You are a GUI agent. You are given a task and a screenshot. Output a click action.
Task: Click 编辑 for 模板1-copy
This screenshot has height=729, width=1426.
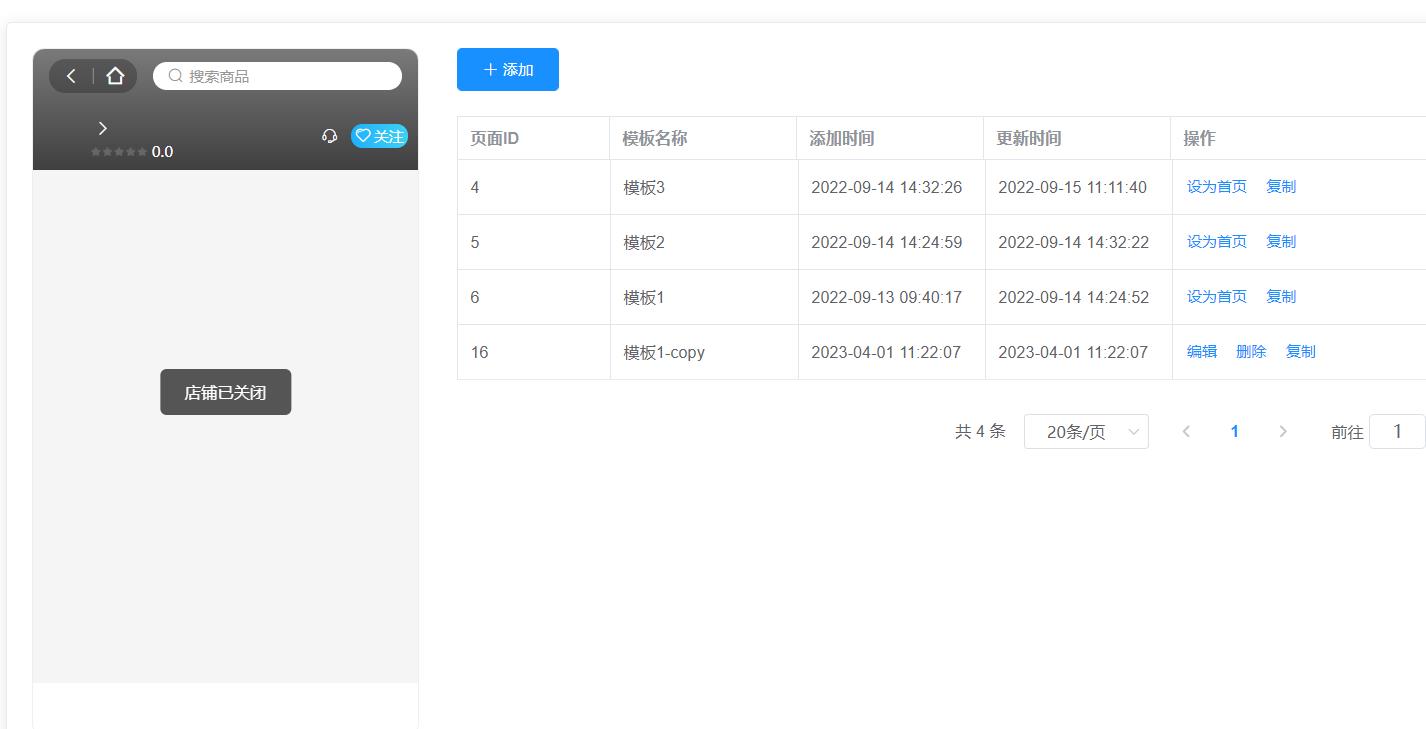pyautogui.click(x=1201, y=352)
